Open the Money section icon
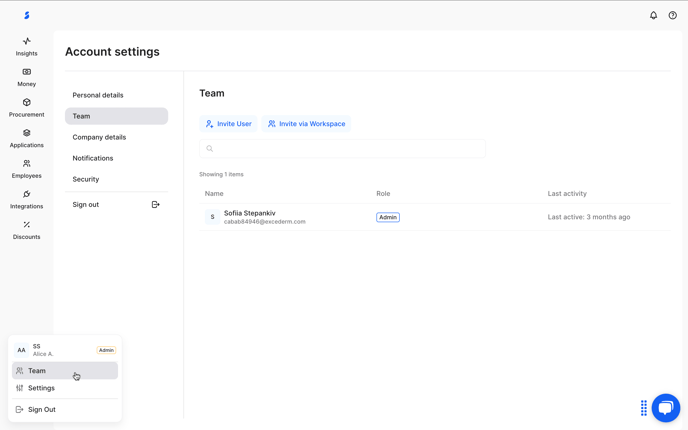 (26, 72)
